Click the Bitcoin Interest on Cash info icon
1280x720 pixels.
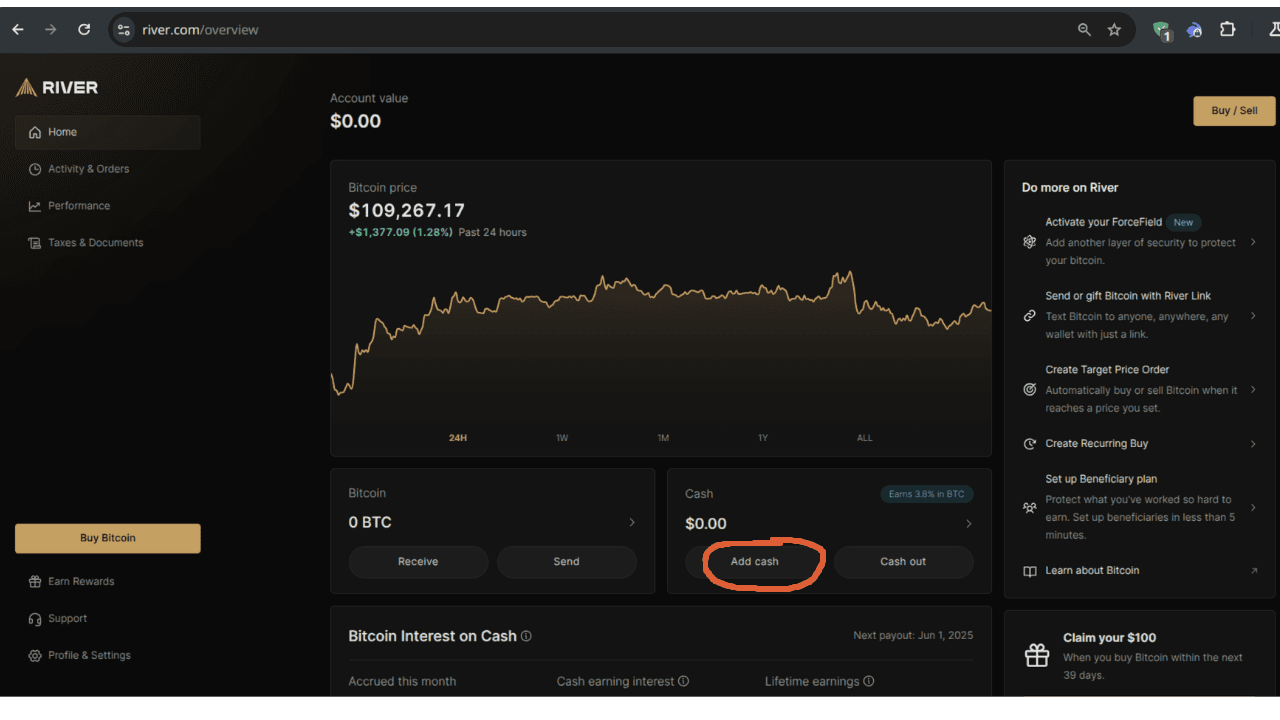(527, 636)
